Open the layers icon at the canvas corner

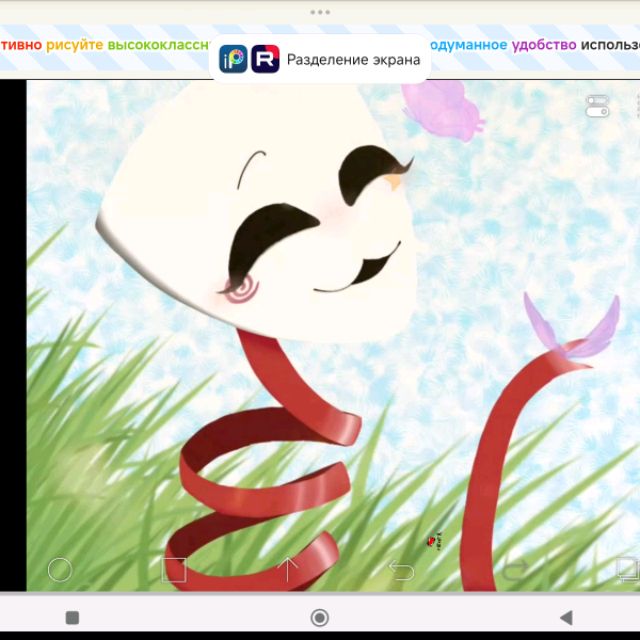point(627,569)
